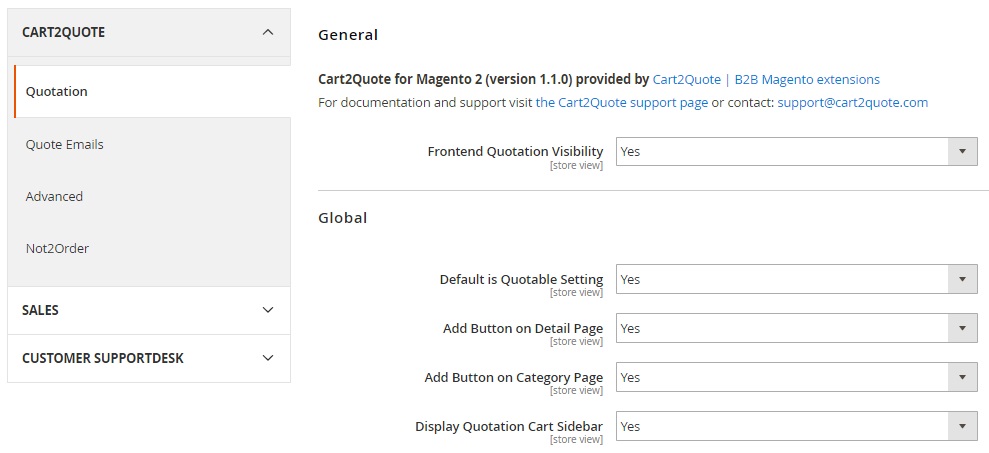Click the General section heading
This screenshot has height=453, width=989.
pos(348,35)
